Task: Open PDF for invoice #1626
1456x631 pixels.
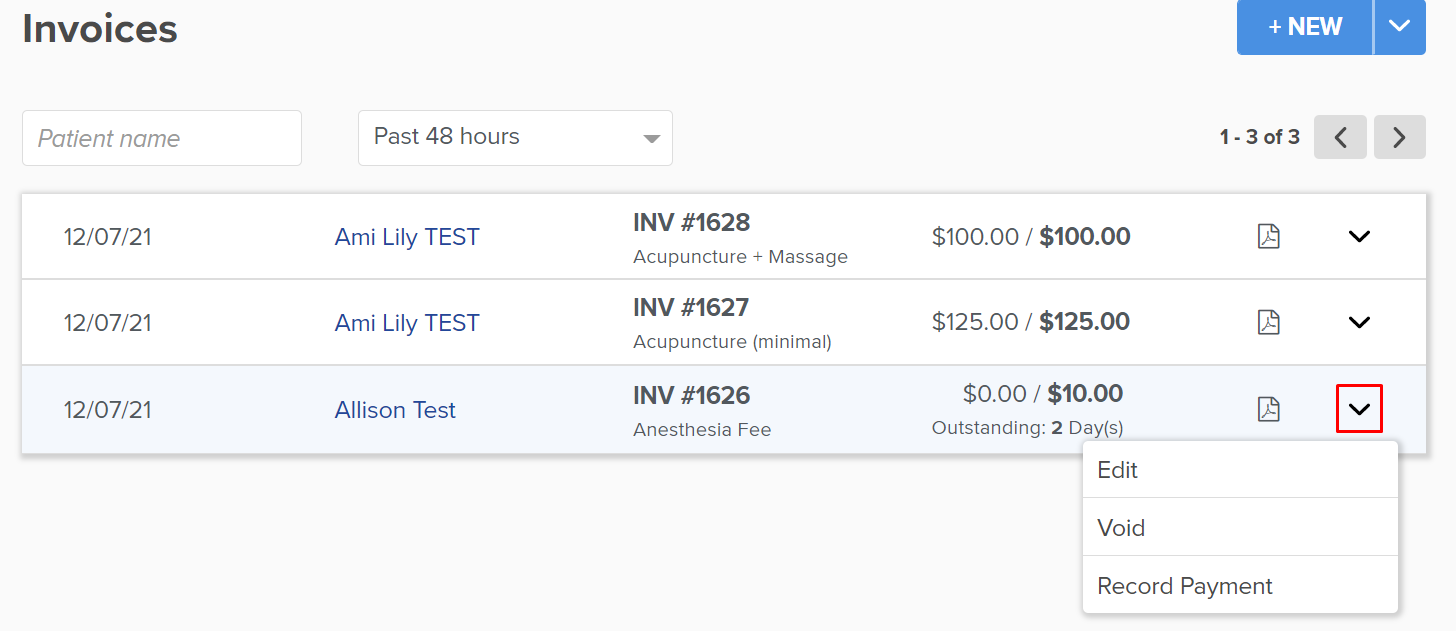Action: (x=1268, y=409)
